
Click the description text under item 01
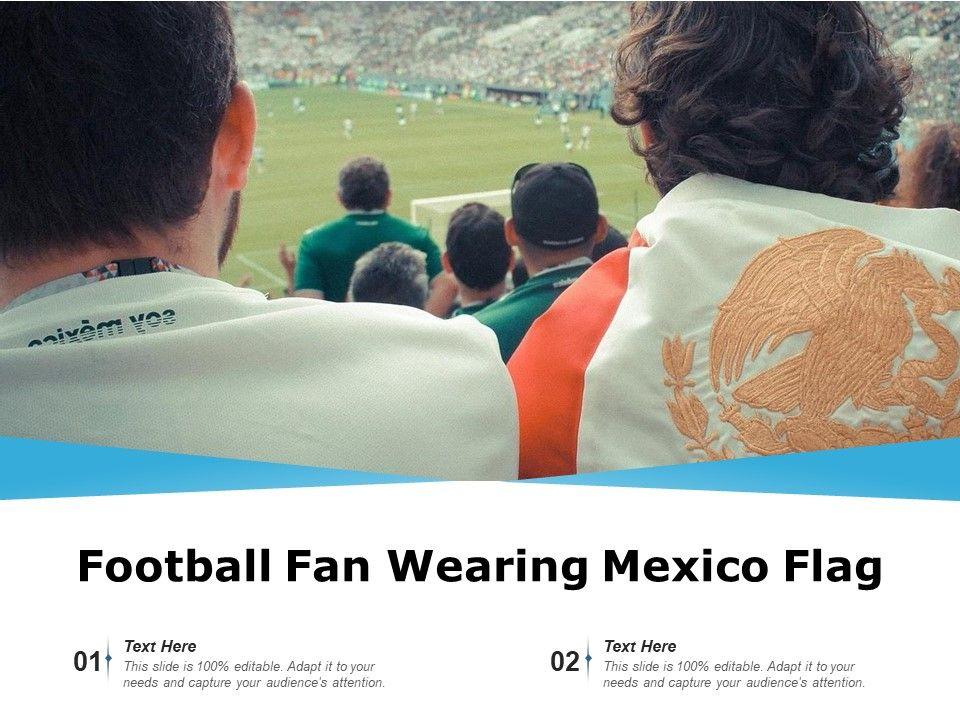coord(254,674)
